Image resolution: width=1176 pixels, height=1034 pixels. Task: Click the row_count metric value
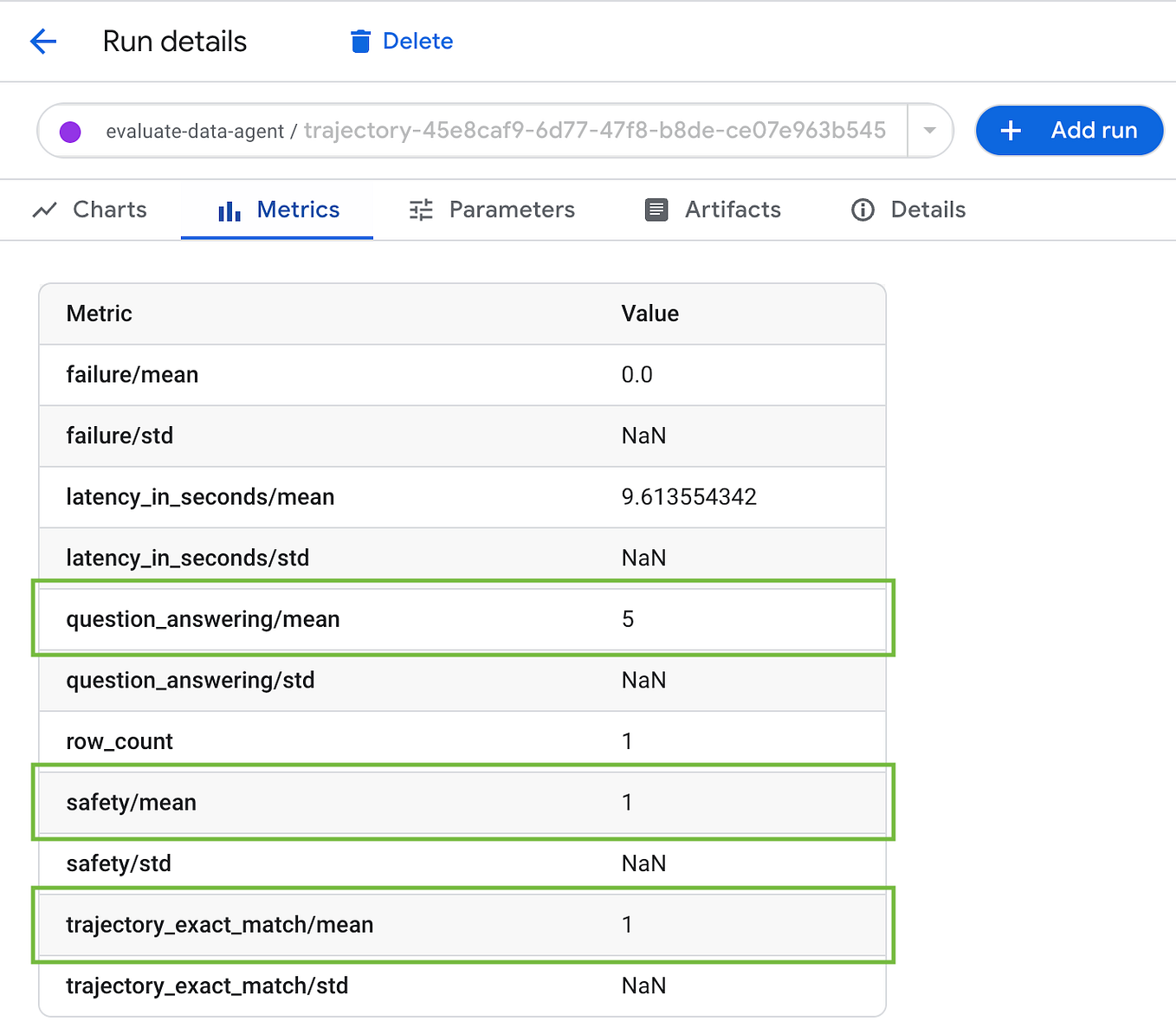pyautogui.click(x=627, y=740)
